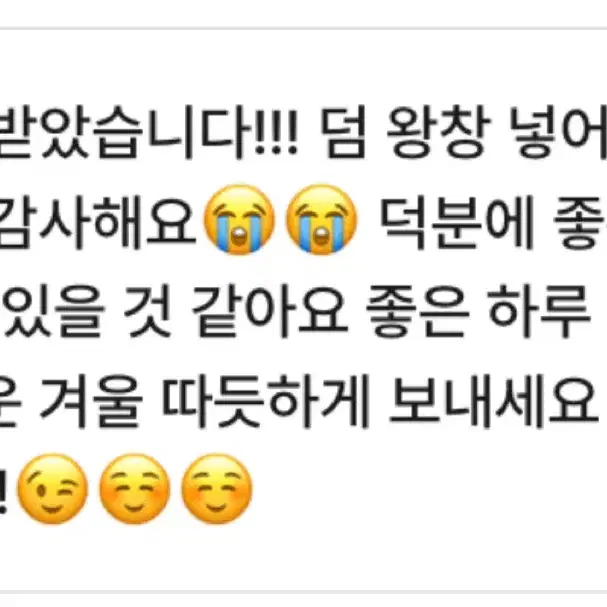Select the word 같아요
The height and width of the screenshot is (607, 607).
(269, 312)
